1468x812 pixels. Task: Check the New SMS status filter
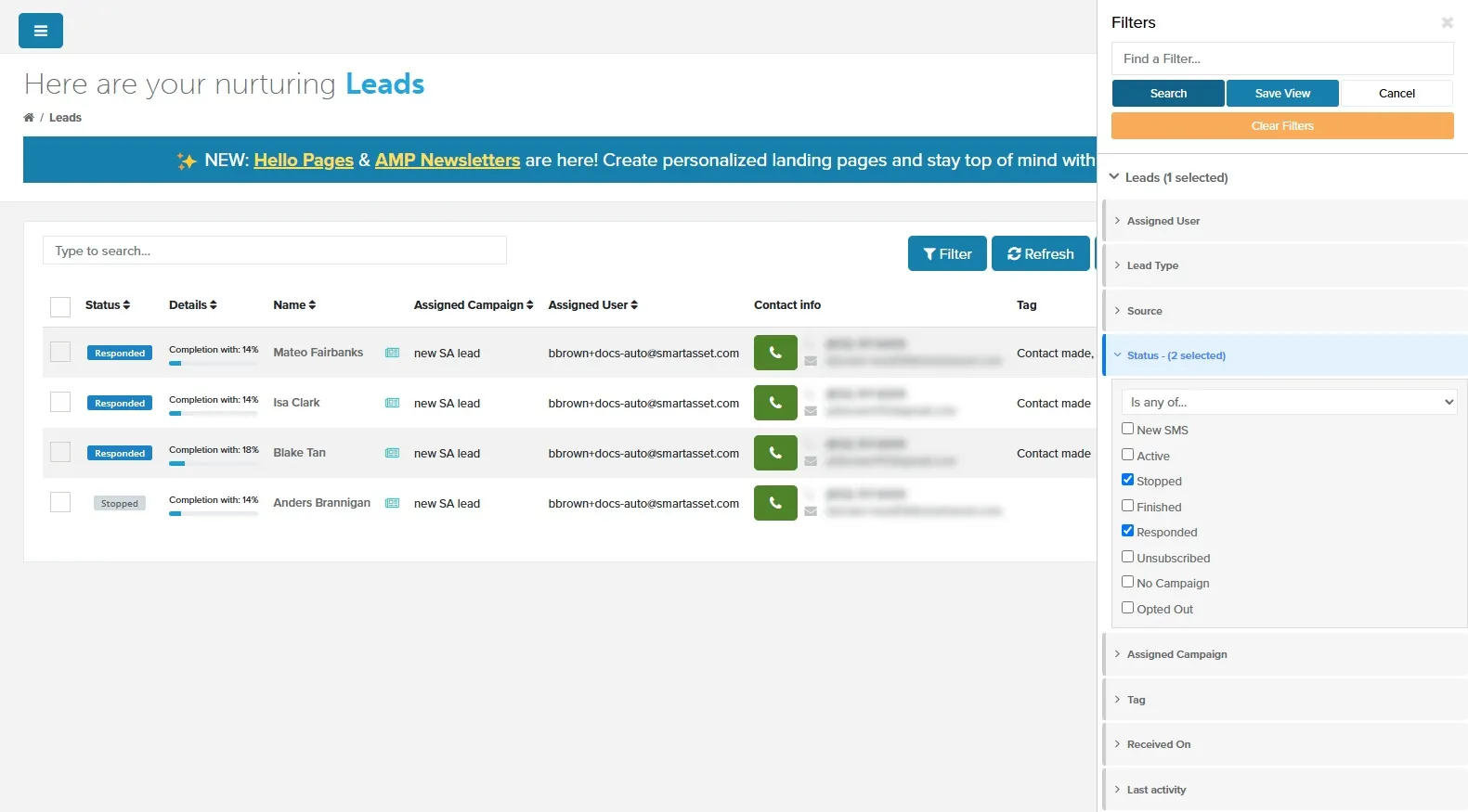point(1127,429)
